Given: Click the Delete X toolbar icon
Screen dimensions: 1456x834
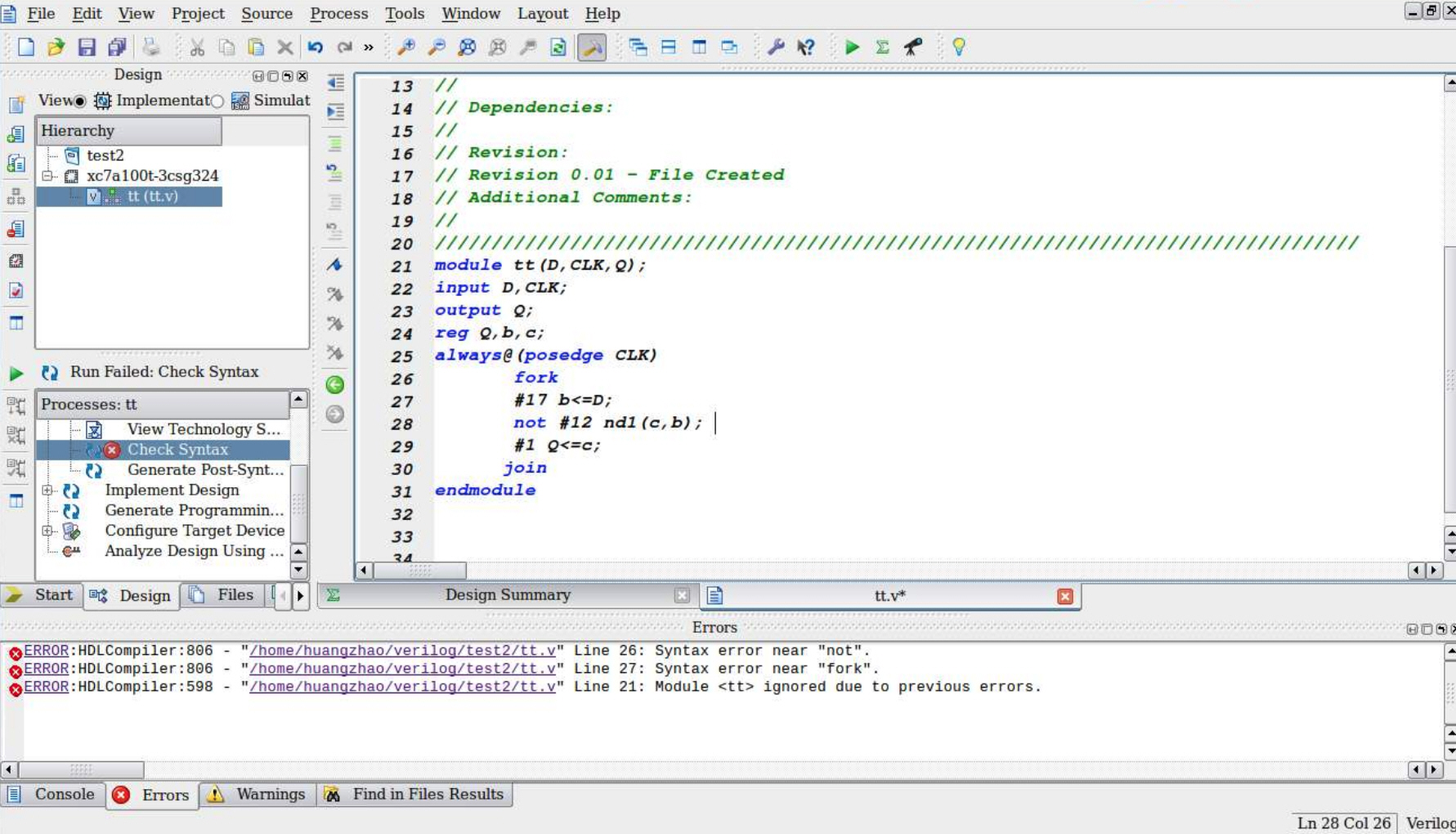Looking at the screenshot, I should [x=284, y=47].
